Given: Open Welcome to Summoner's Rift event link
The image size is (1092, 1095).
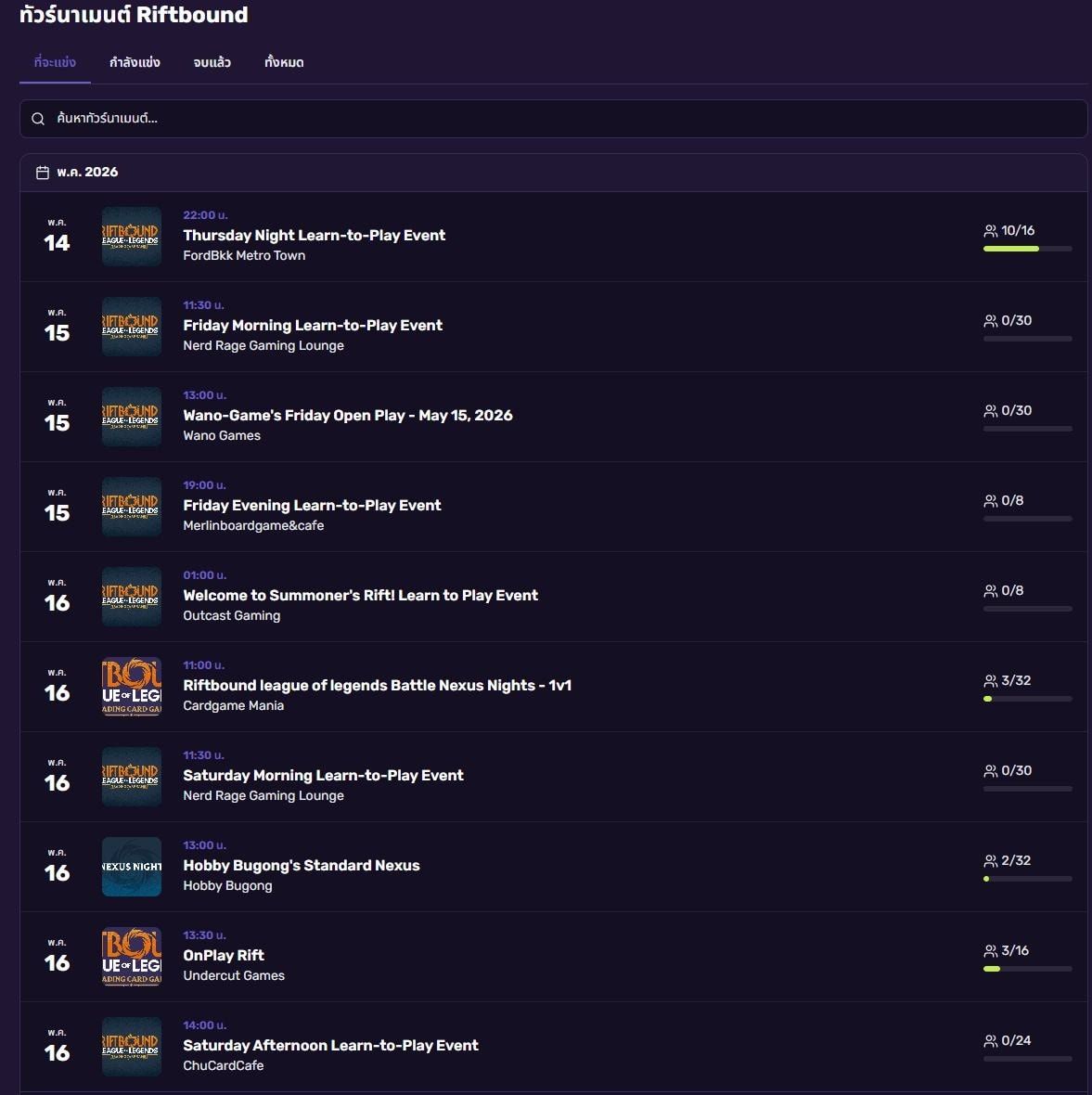Looking at the screenshot, I should (360, 596).
